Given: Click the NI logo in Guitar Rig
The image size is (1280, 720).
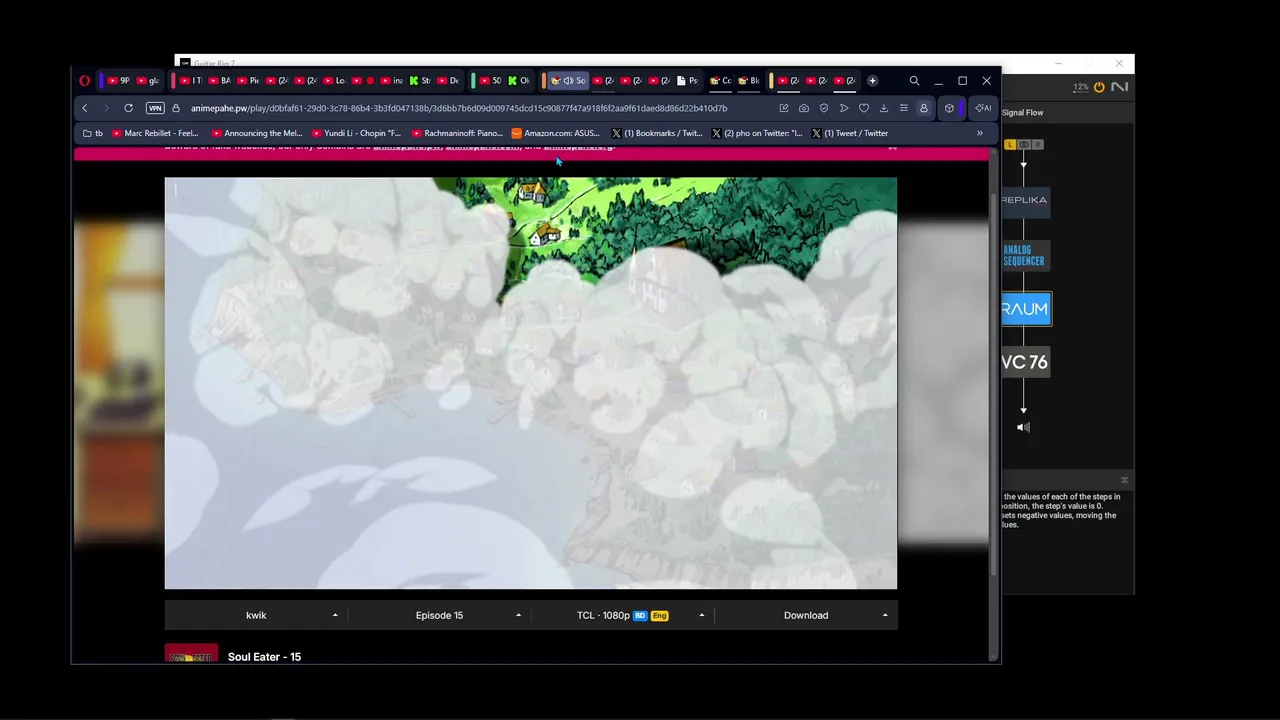Looking at the screenshot, I should coord(1120,87).
